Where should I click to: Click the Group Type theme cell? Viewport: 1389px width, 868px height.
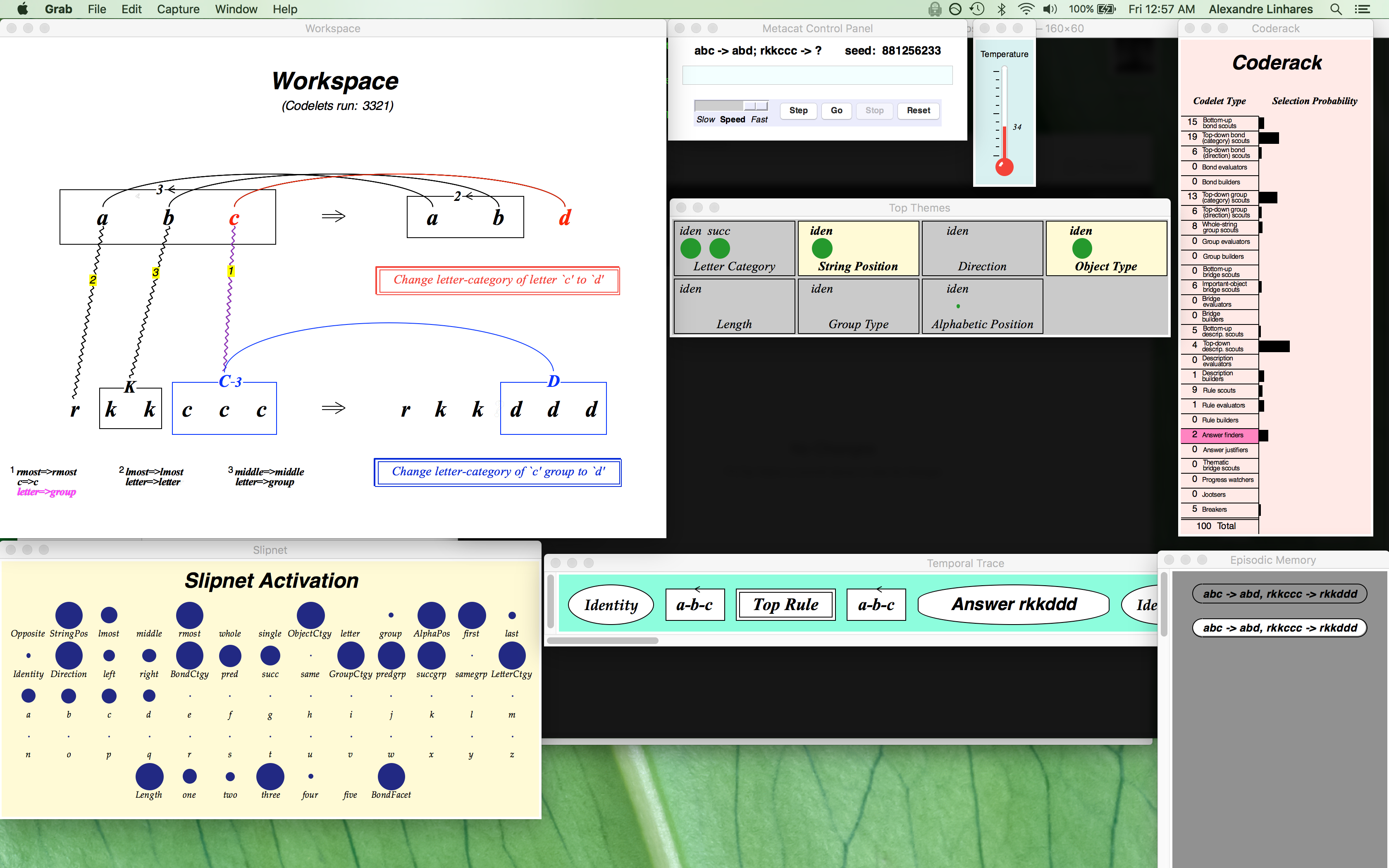[858, 306]
